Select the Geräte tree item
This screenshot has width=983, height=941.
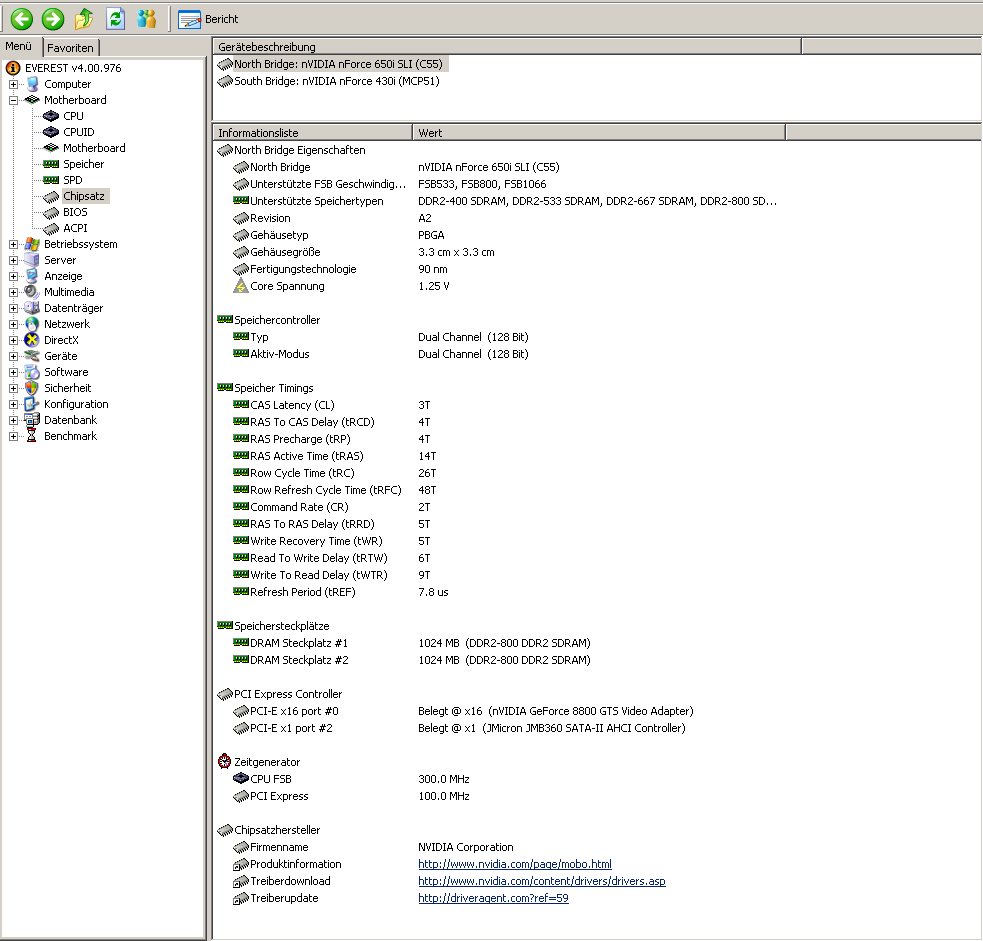(x=61, y=356)
